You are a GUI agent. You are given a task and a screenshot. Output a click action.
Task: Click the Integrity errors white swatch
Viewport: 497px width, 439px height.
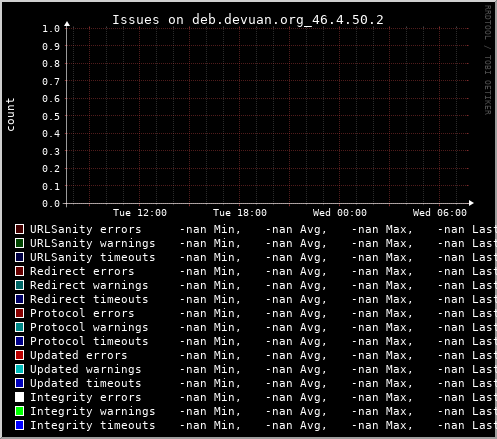point(19,397)
